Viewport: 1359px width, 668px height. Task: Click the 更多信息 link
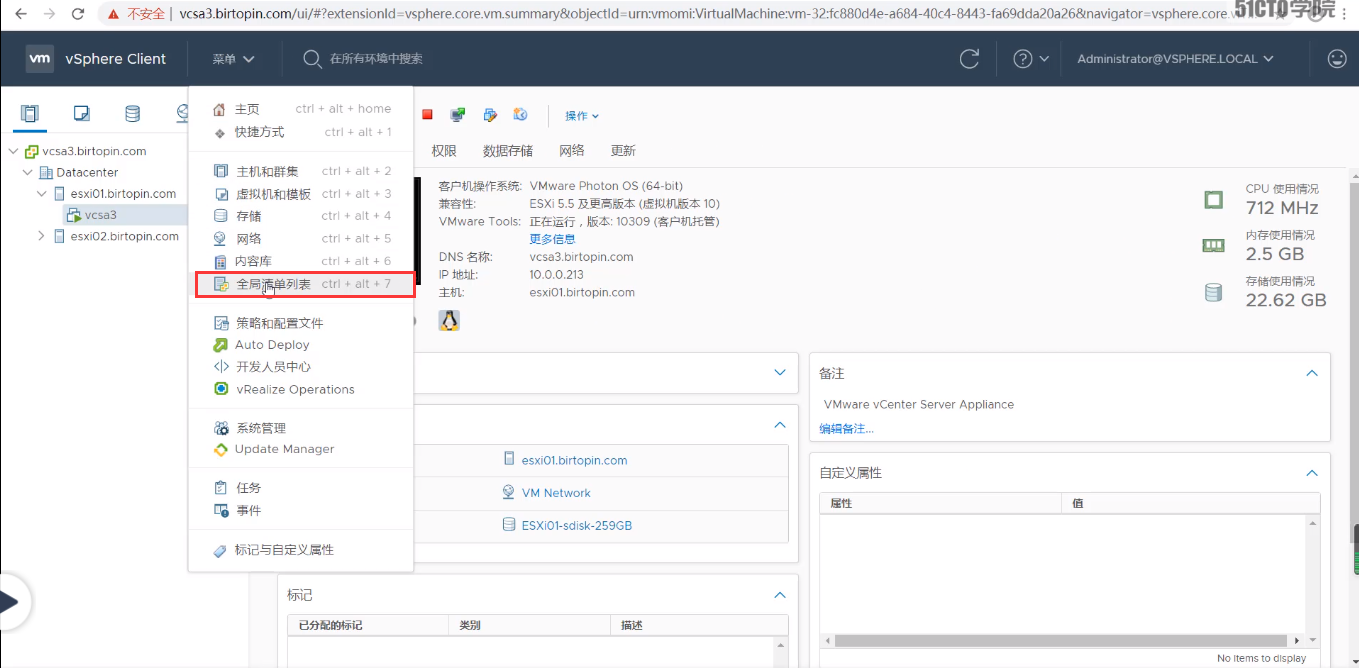point(552,239)
